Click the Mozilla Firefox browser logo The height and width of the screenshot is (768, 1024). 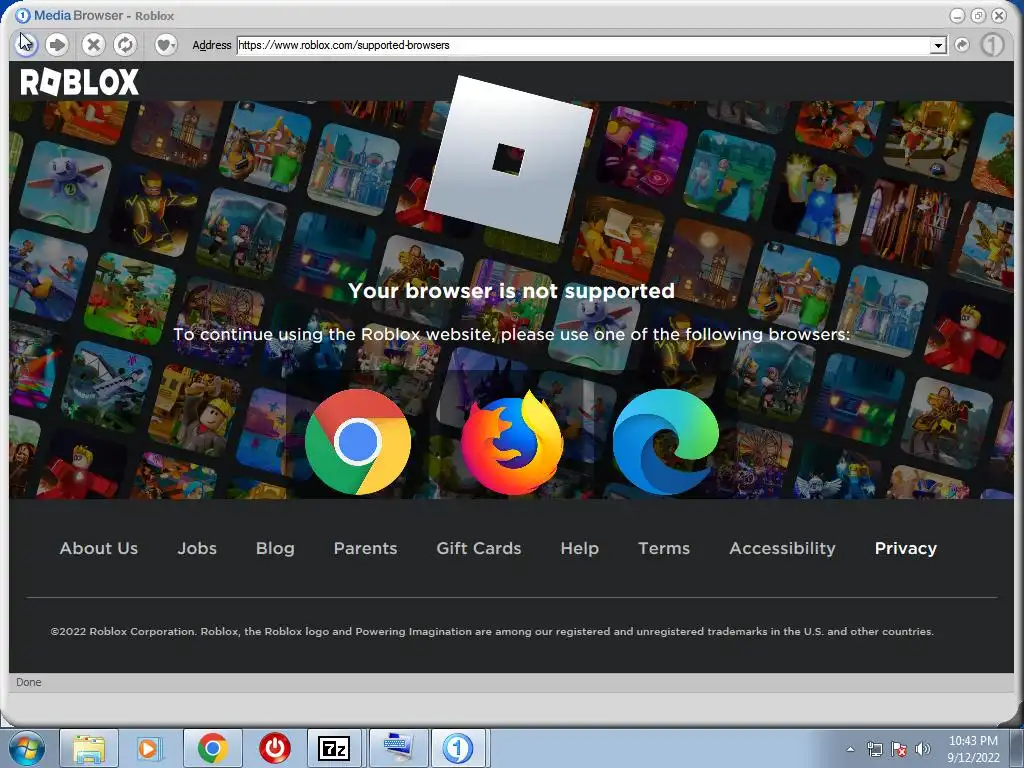point(512,441)
